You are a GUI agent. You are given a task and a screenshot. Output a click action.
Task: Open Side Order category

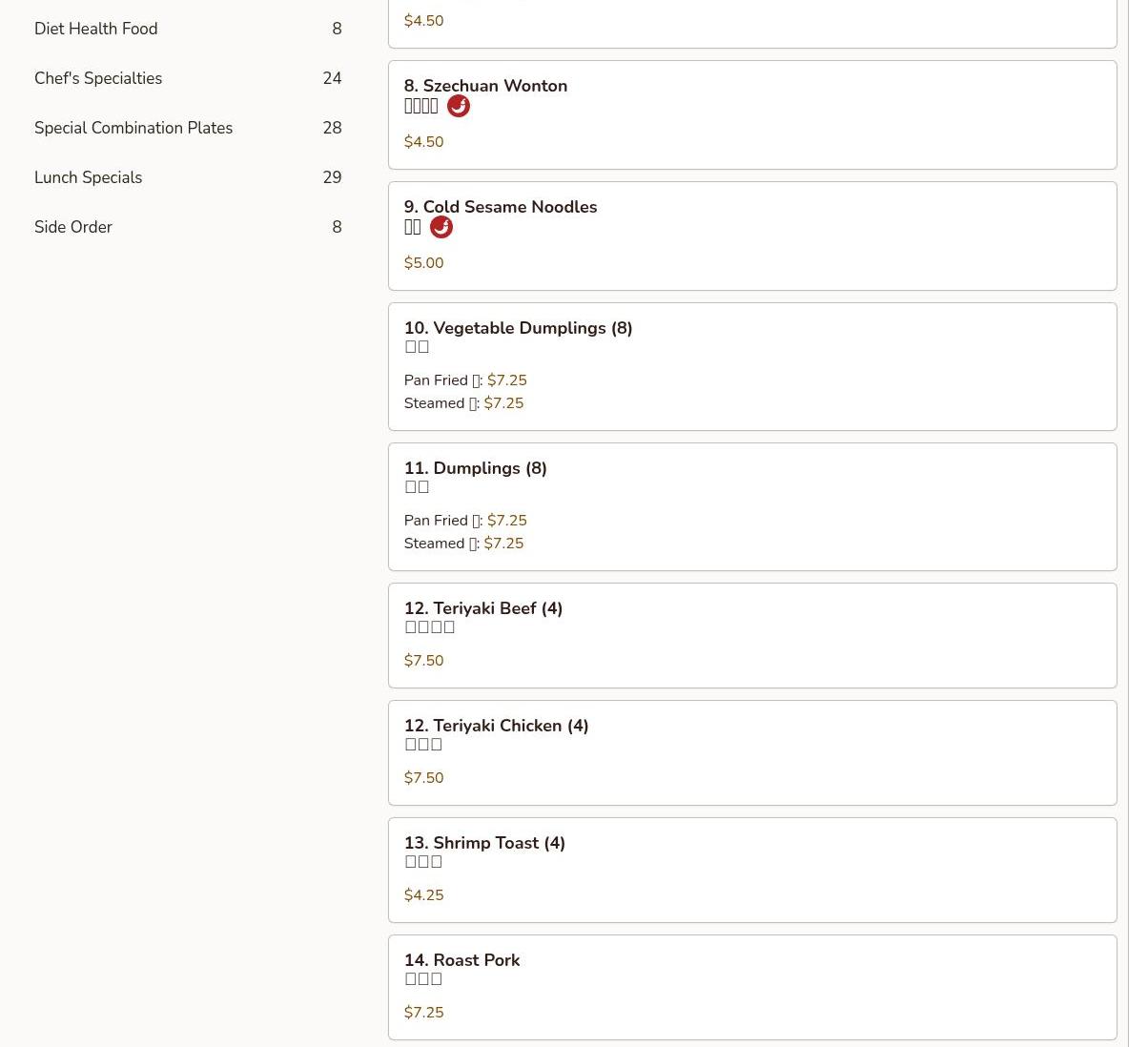pos(73,227)
